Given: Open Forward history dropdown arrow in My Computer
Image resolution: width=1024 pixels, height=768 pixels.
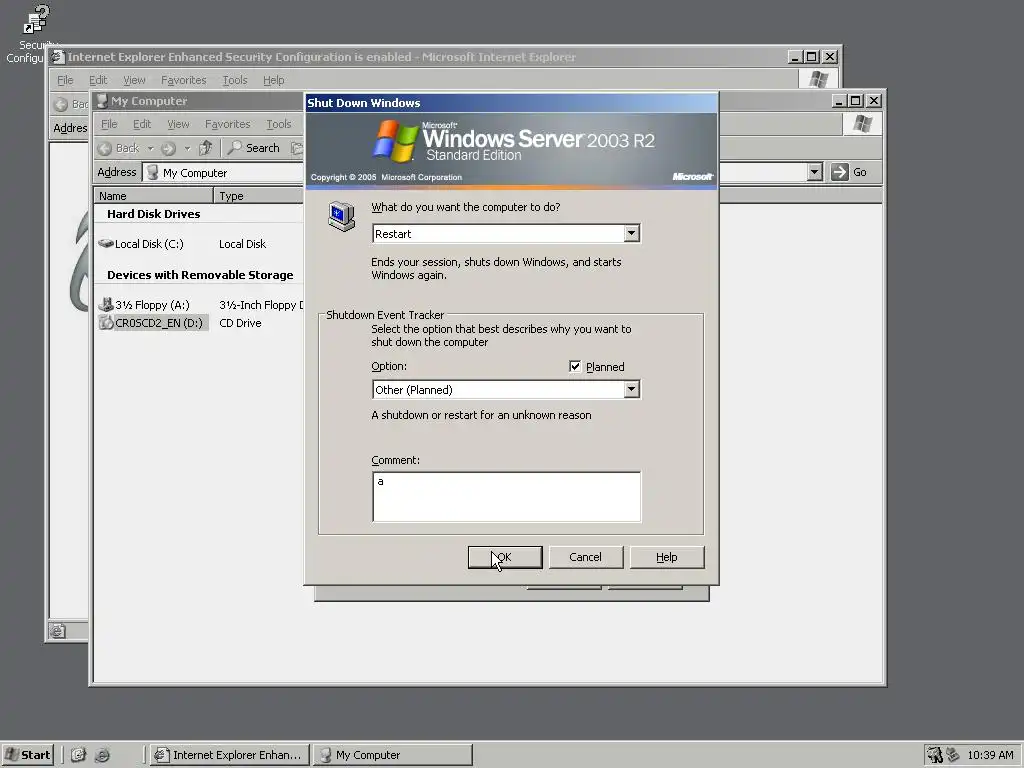Looking at the screenshot, I should click(187, 148).
